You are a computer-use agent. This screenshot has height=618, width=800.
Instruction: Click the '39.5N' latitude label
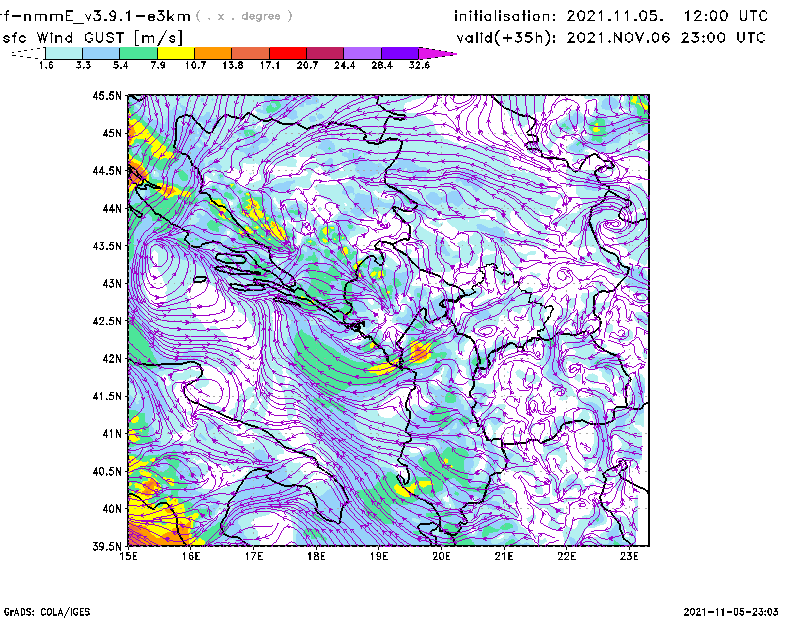pyautogui.click(x=107, y=547)
